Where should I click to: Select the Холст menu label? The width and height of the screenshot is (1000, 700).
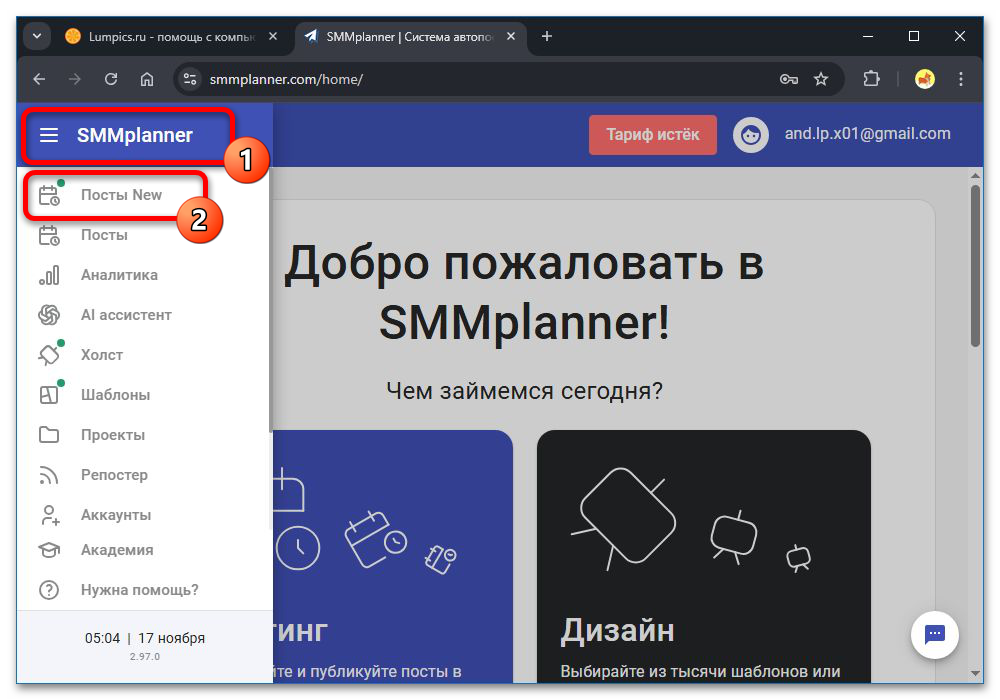tap(102, 355)
